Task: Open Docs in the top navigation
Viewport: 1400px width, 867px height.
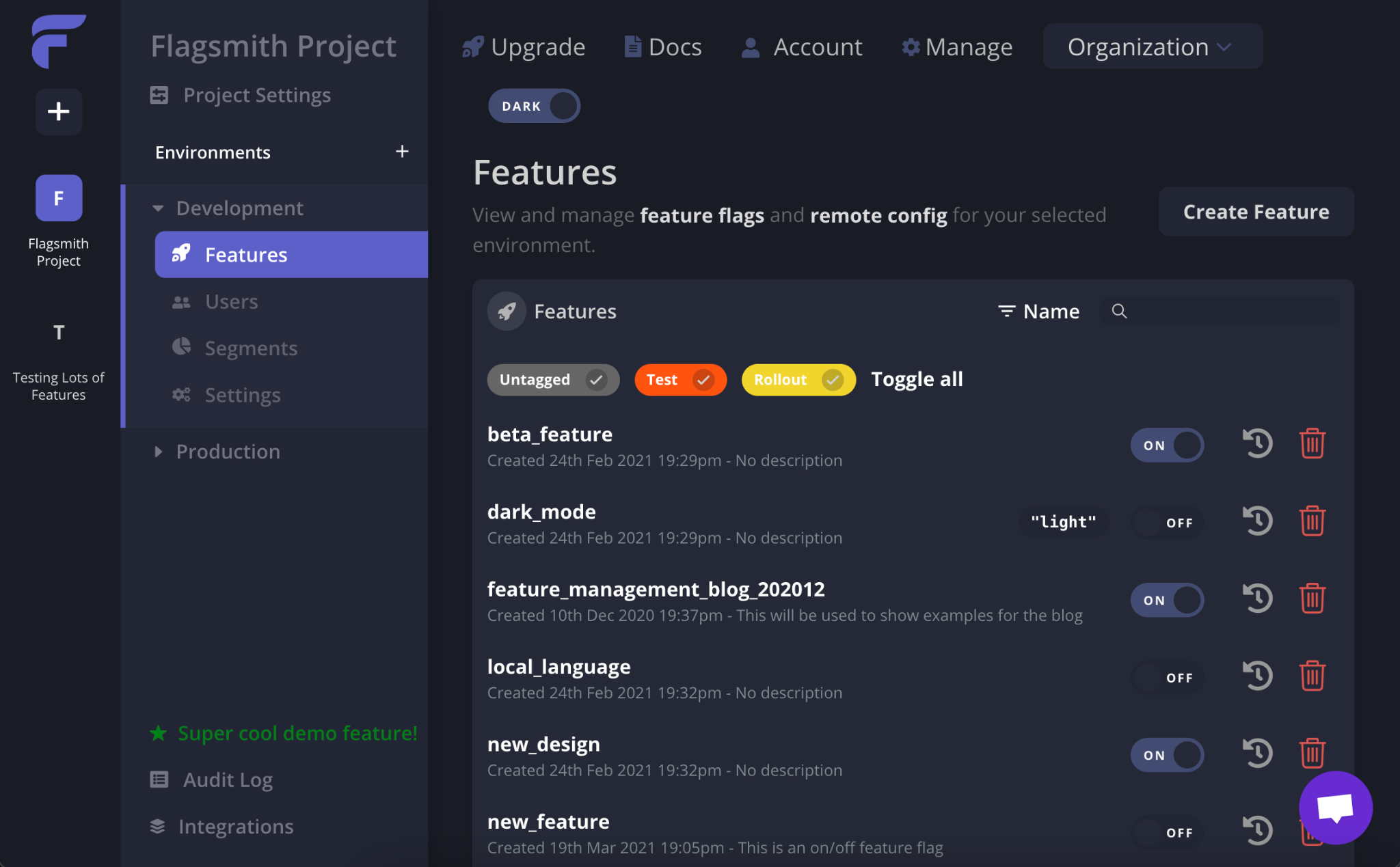Action: [663, 46]
